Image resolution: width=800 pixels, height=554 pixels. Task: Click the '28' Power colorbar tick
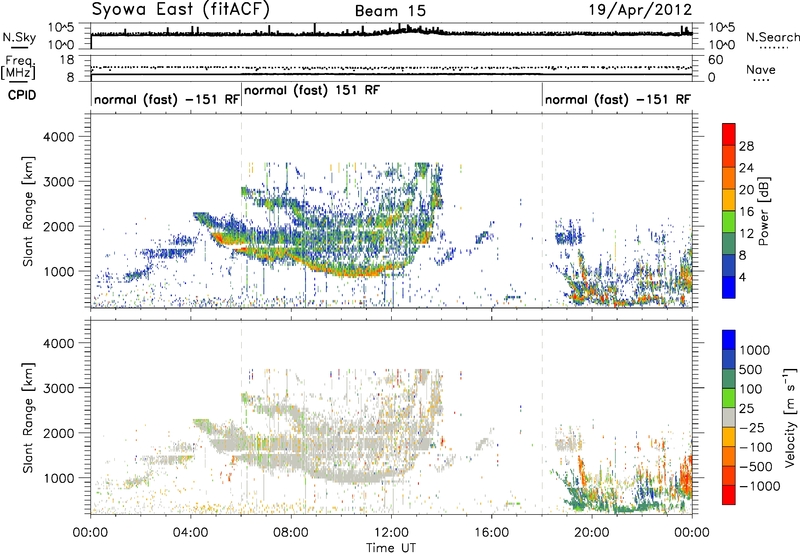pyautogui.click(x=746, y=146)
